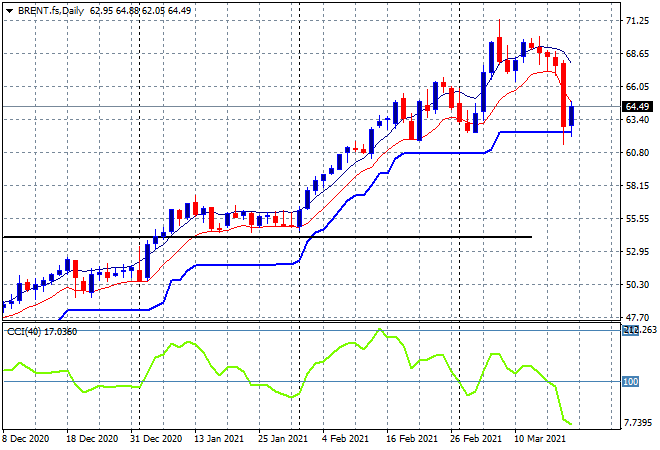
Task: Select the OHLC values 62.95 64.88 62.05 64.49
Action: coord(140,11)
